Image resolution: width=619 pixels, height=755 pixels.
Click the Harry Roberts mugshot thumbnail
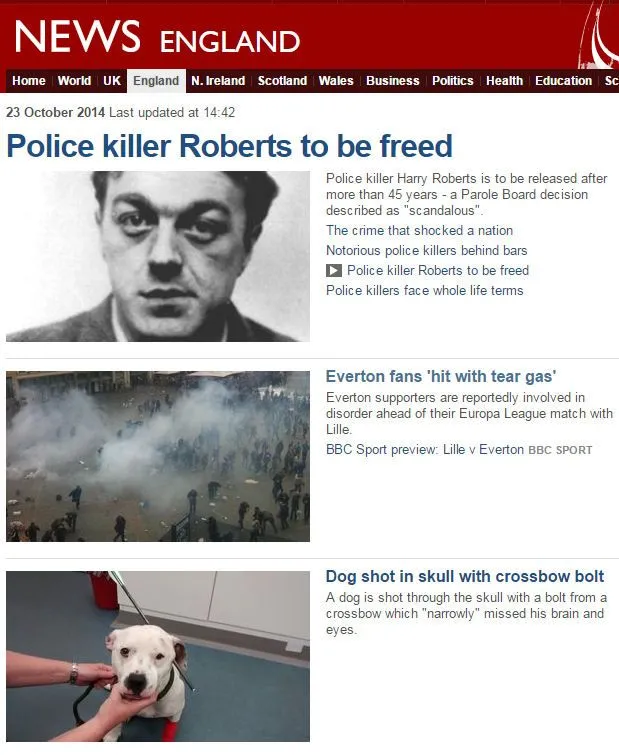point(158,256)
